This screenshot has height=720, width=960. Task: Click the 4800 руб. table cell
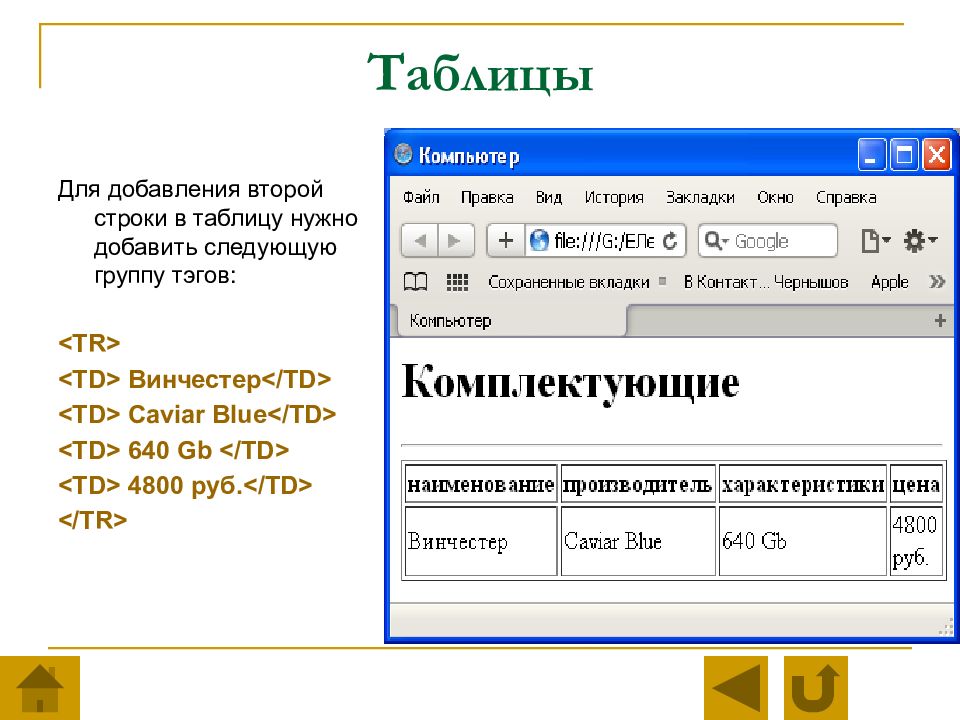[916, 541]
